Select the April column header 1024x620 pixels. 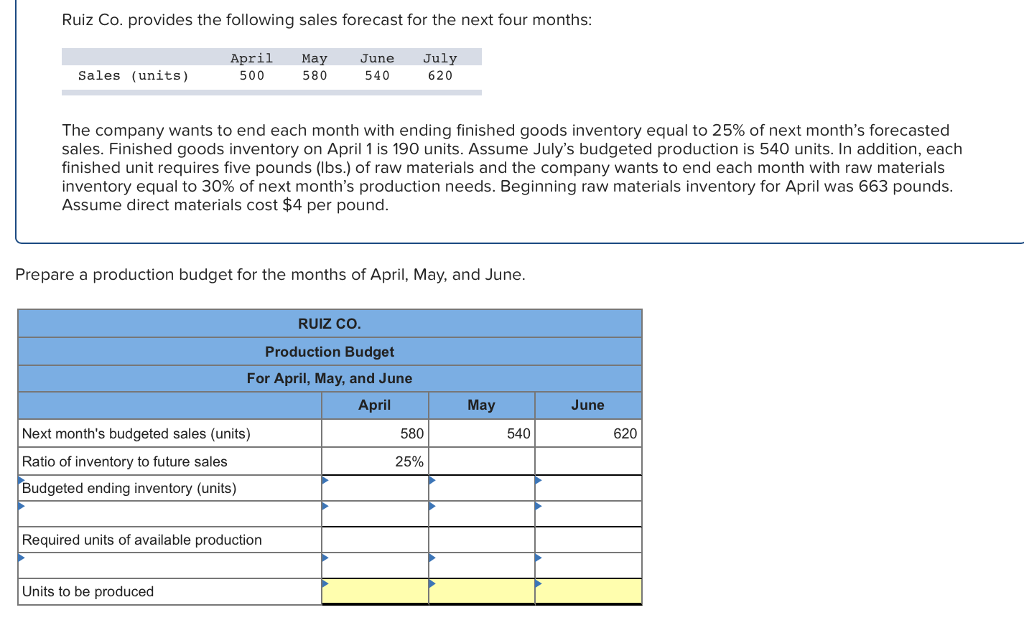(x=374, y=404)
